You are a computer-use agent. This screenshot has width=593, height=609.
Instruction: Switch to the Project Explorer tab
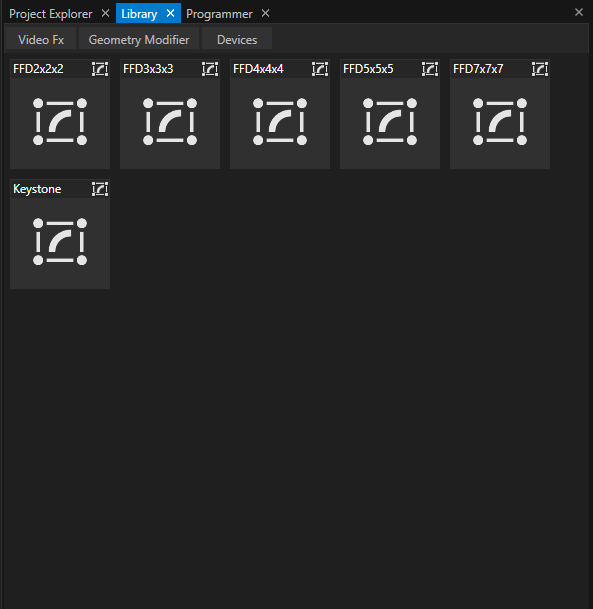[x=50, y=14]
